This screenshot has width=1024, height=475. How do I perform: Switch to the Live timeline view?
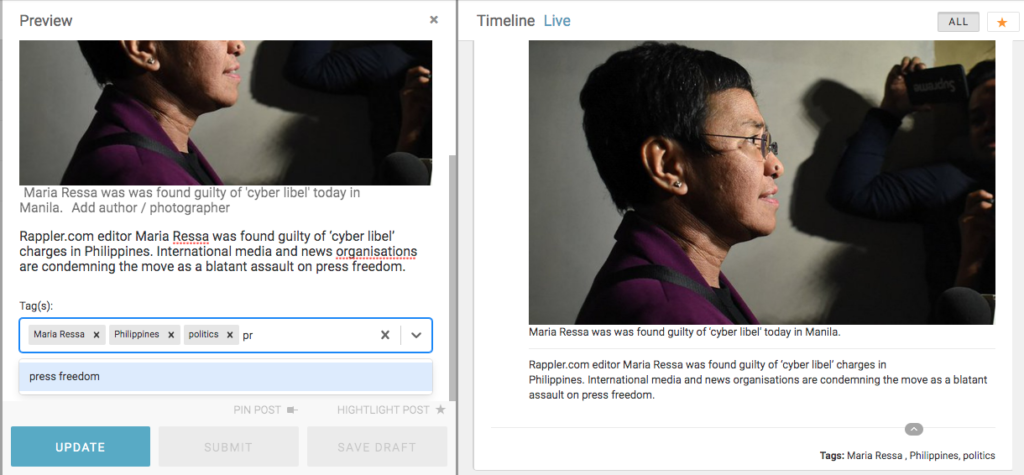pyautogui.click(x=557, y=21)
